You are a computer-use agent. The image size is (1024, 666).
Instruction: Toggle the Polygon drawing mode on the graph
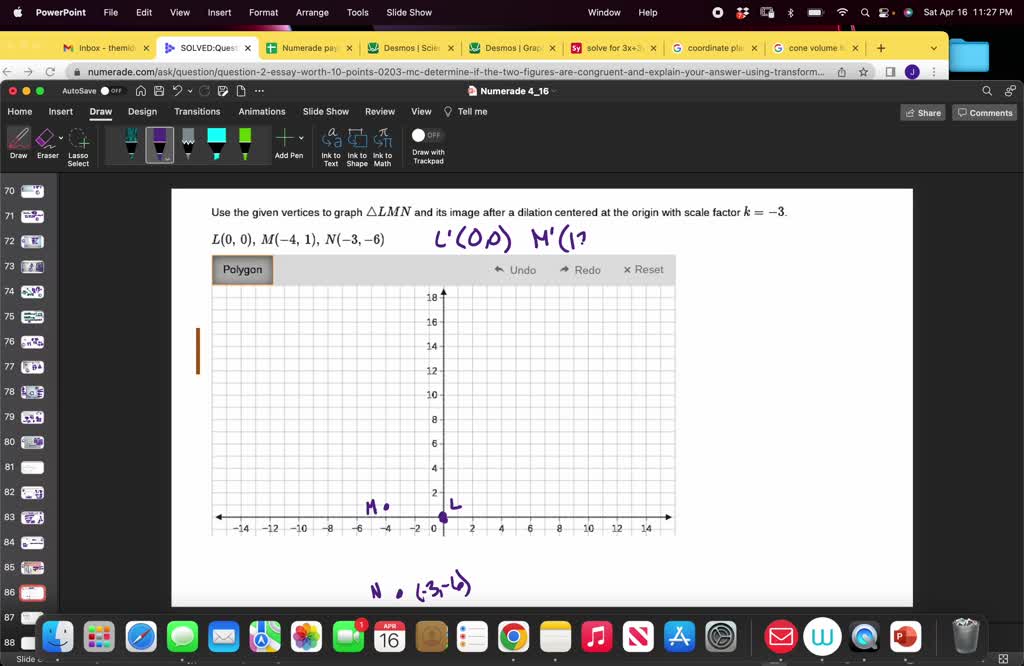(242, 270)
